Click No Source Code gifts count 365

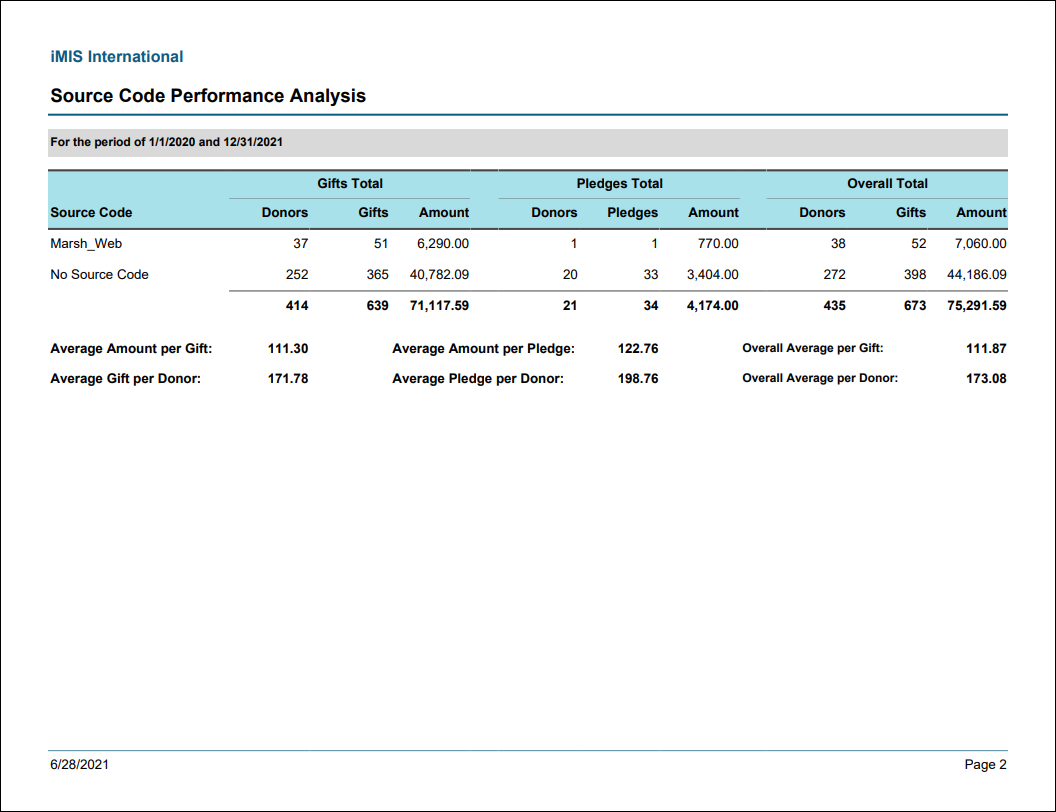pos(377,274)
